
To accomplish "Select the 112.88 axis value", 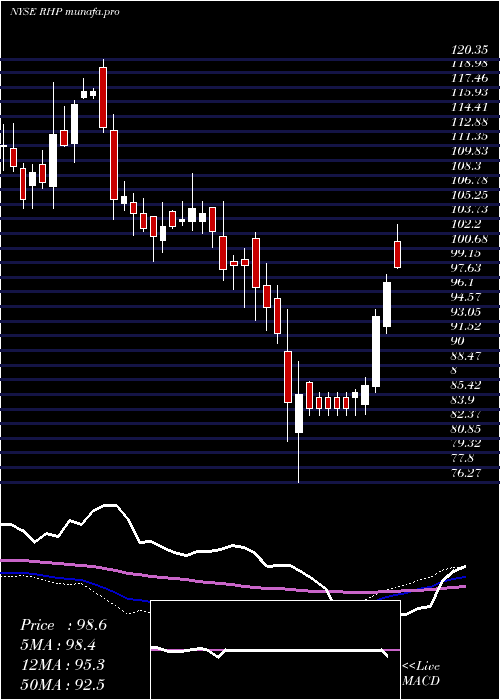I will pyautogui.click(x=470, y=122).
